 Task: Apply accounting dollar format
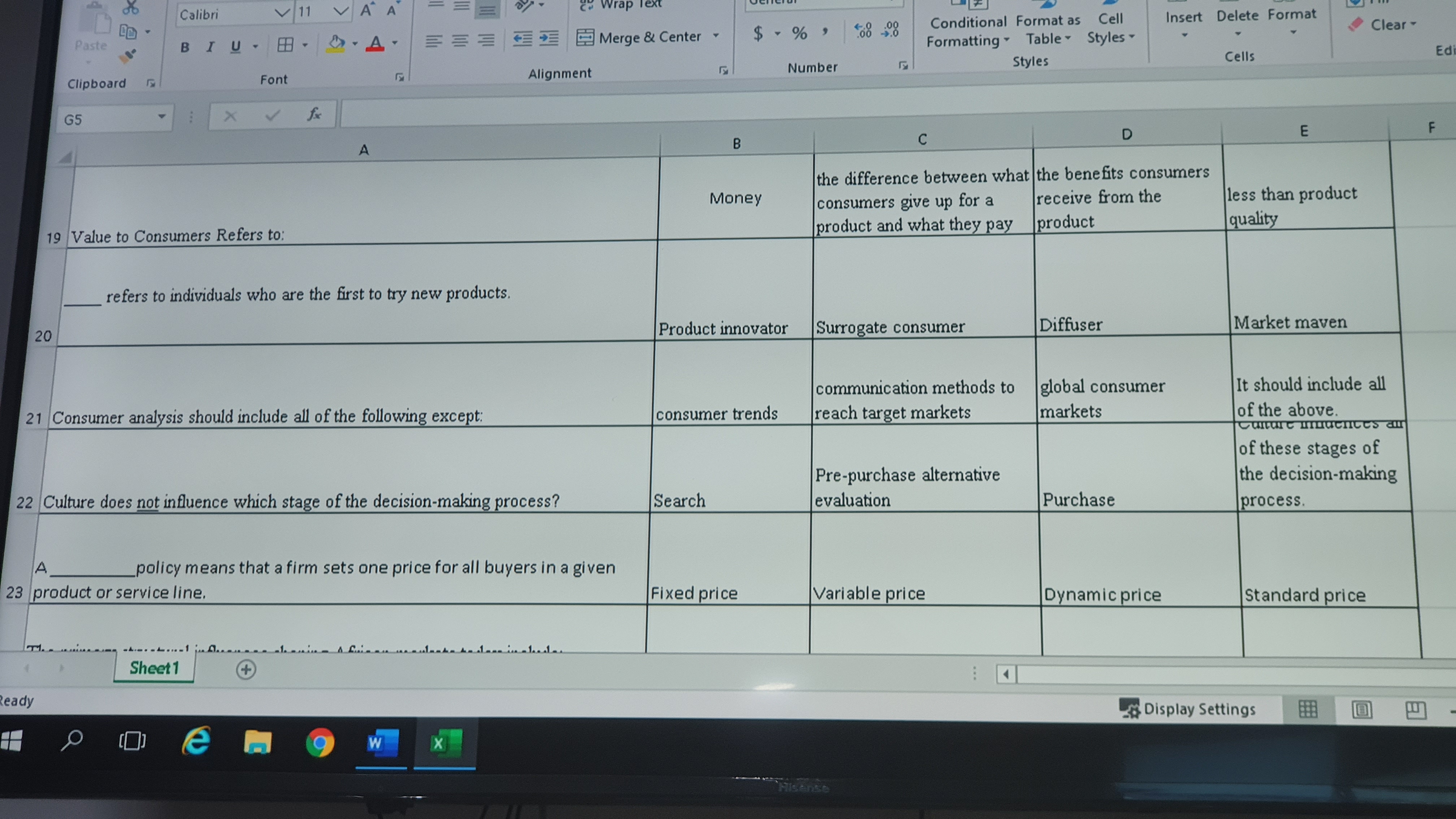pos(758,34)
